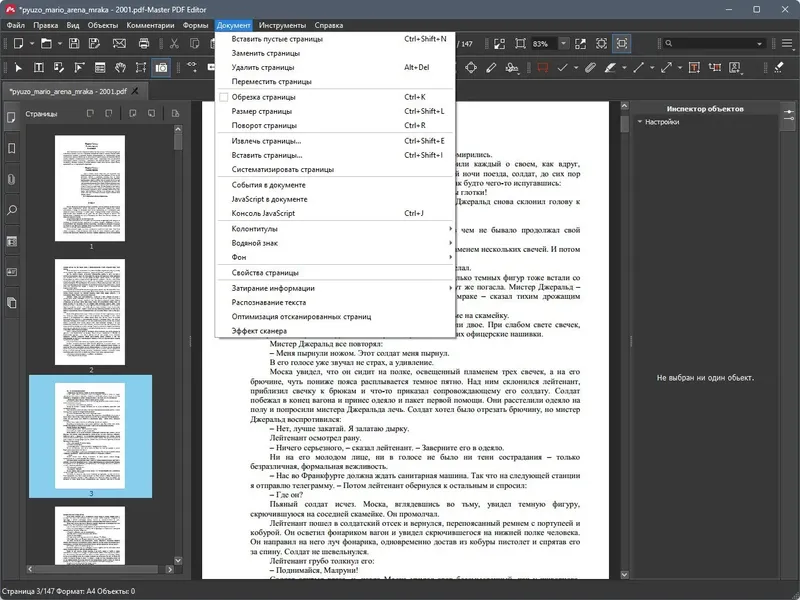
Task: Print the document via the printer icon
Action: click(144, 42)
